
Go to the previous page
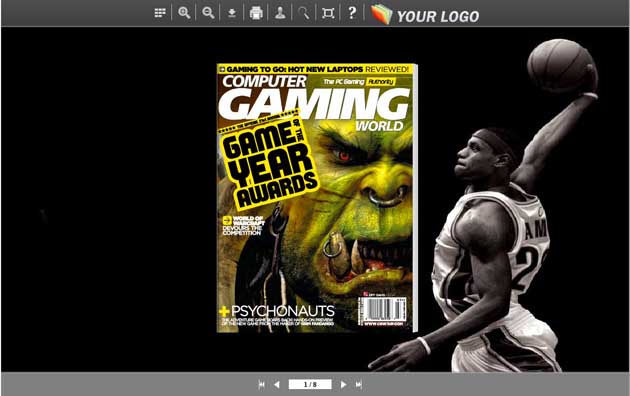(x=276, y=385)
